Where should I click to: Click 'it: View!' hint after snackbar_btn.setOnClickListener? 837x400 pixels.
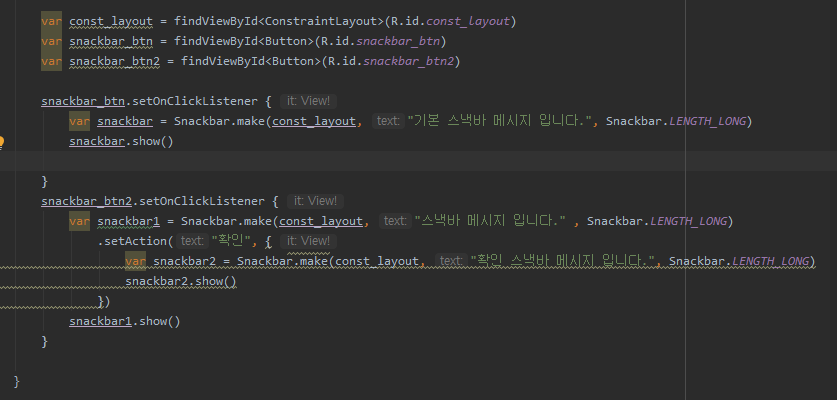click(309, 101)
